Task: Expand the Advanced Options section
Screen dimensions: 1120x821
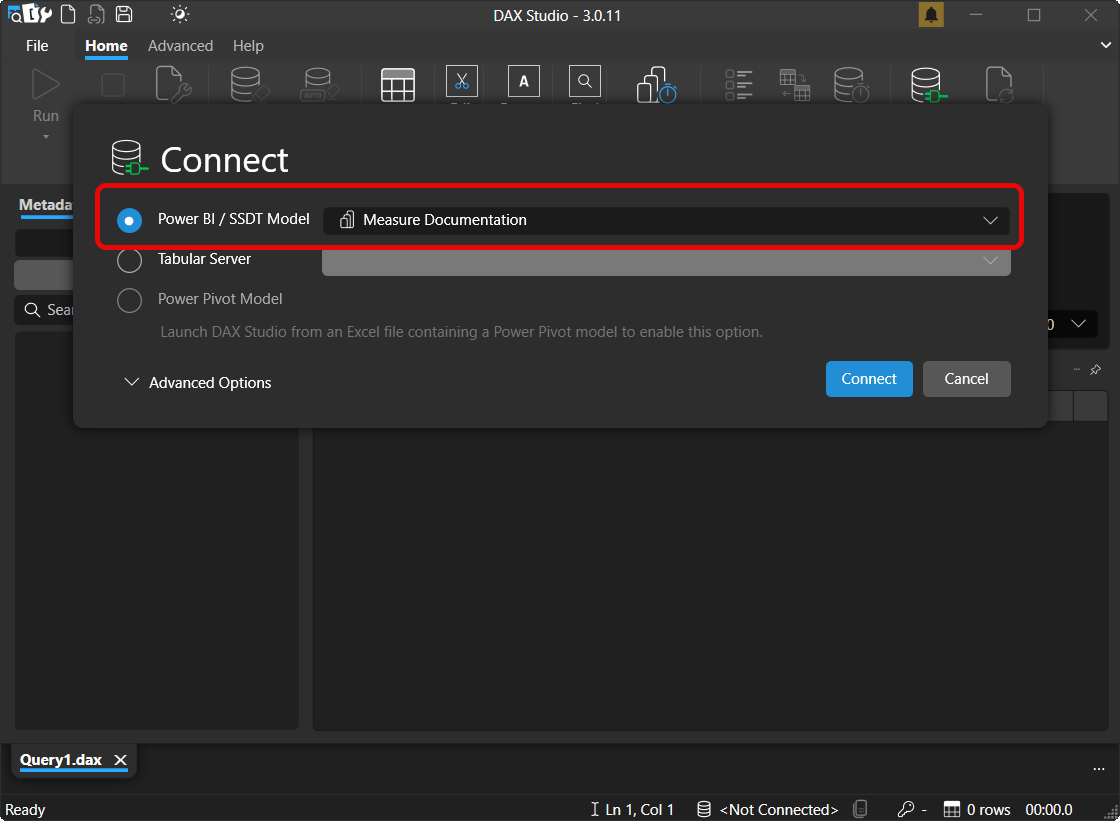Action: pos(198,382)
